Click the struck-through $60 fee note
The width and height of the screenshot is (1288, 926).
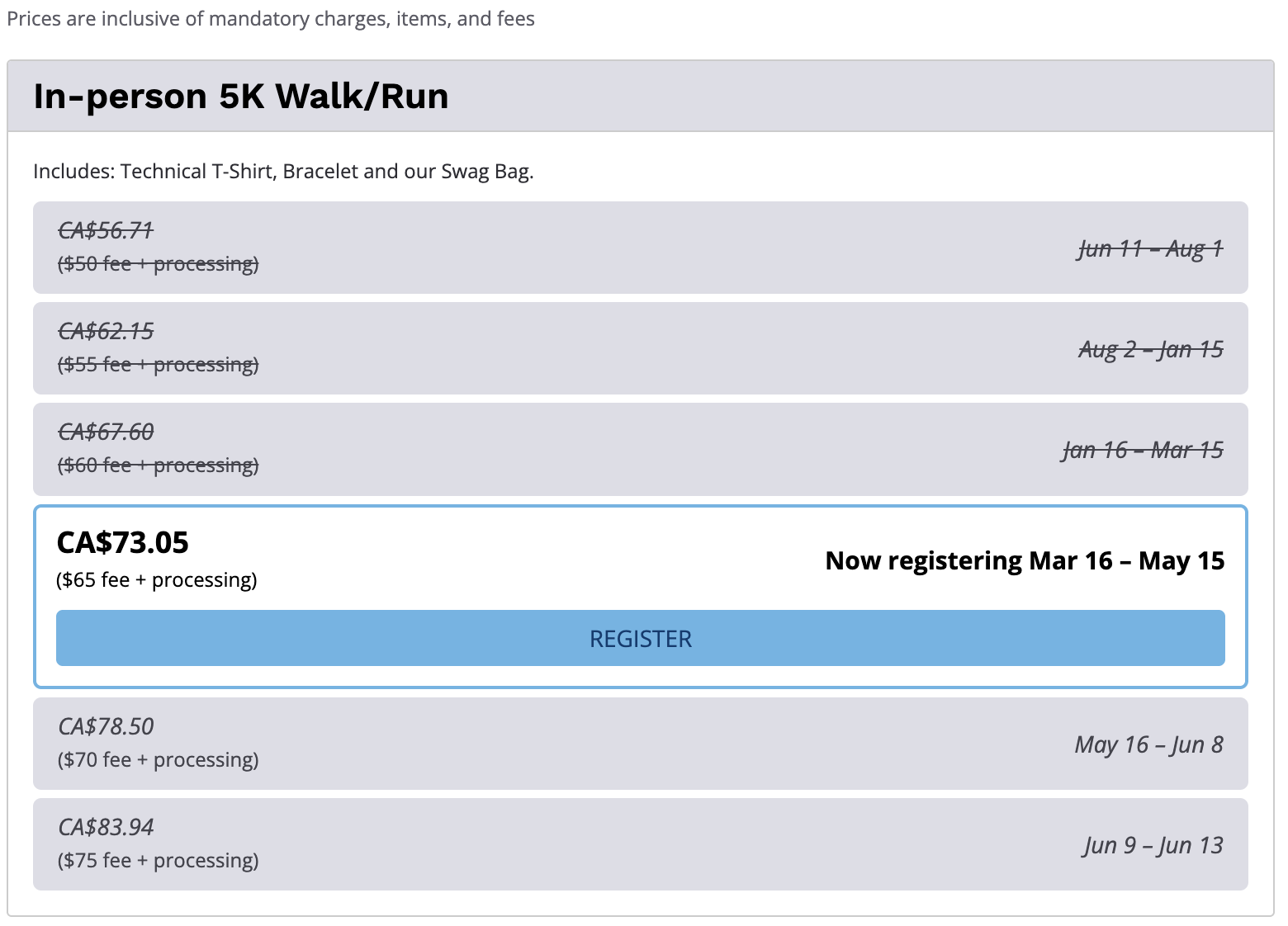pyautogui.click(x=158, y=465)
